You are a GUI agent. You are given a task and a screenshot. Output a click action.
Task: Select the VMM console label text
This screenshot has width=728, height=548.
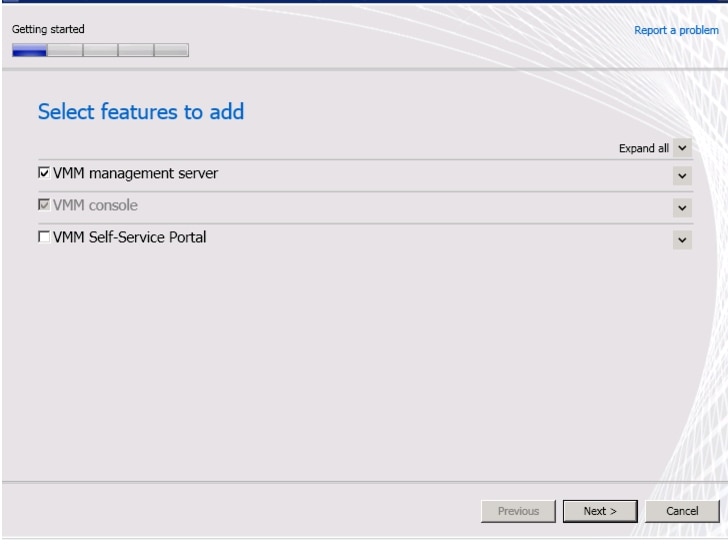(x=95, y=205)
